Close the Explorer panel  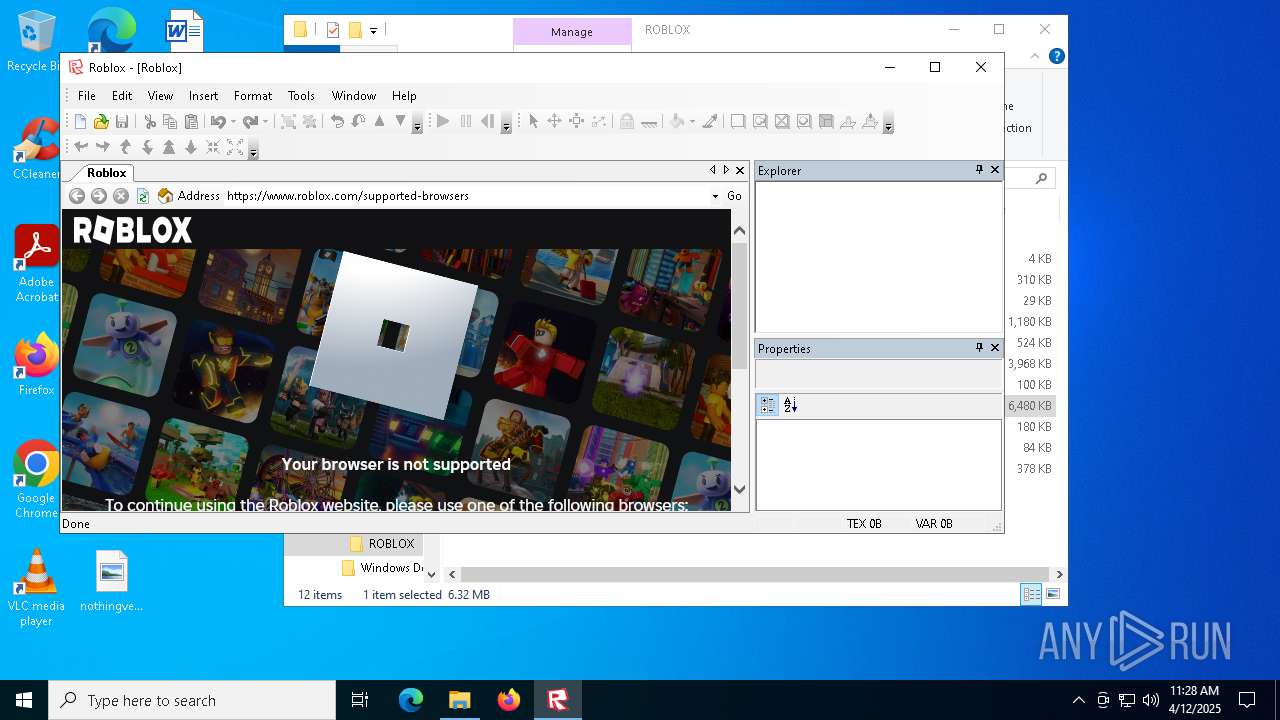(995, 170)
